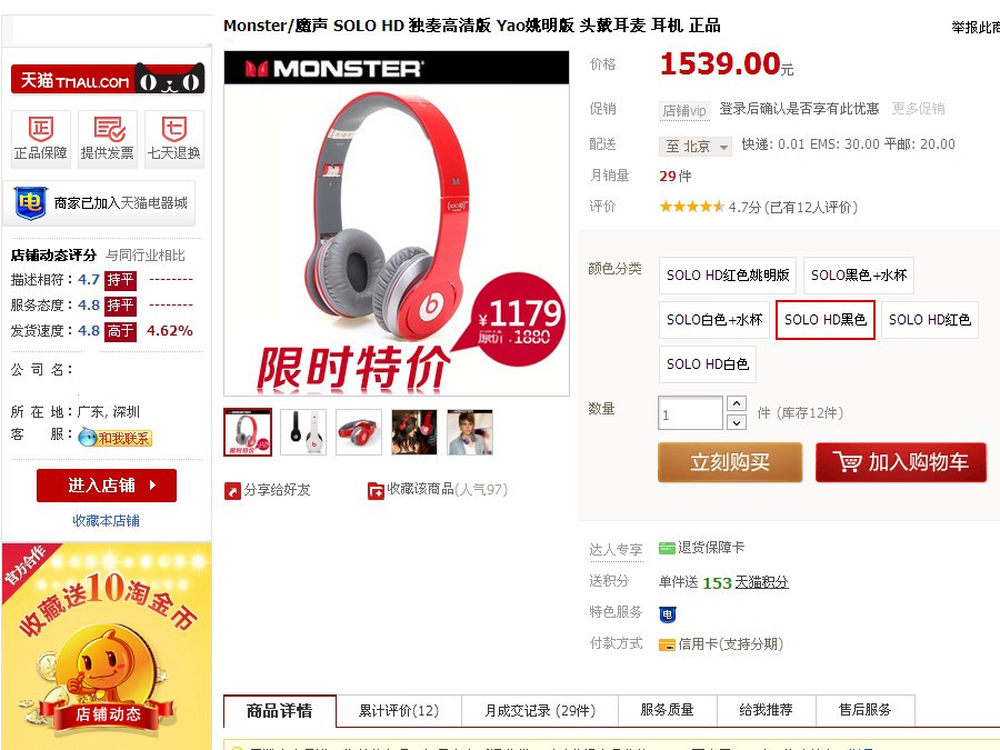Choose the SOLO白色+水杯 variant
The width and height of the screenshot is (1000, 750).
[714, 320]
